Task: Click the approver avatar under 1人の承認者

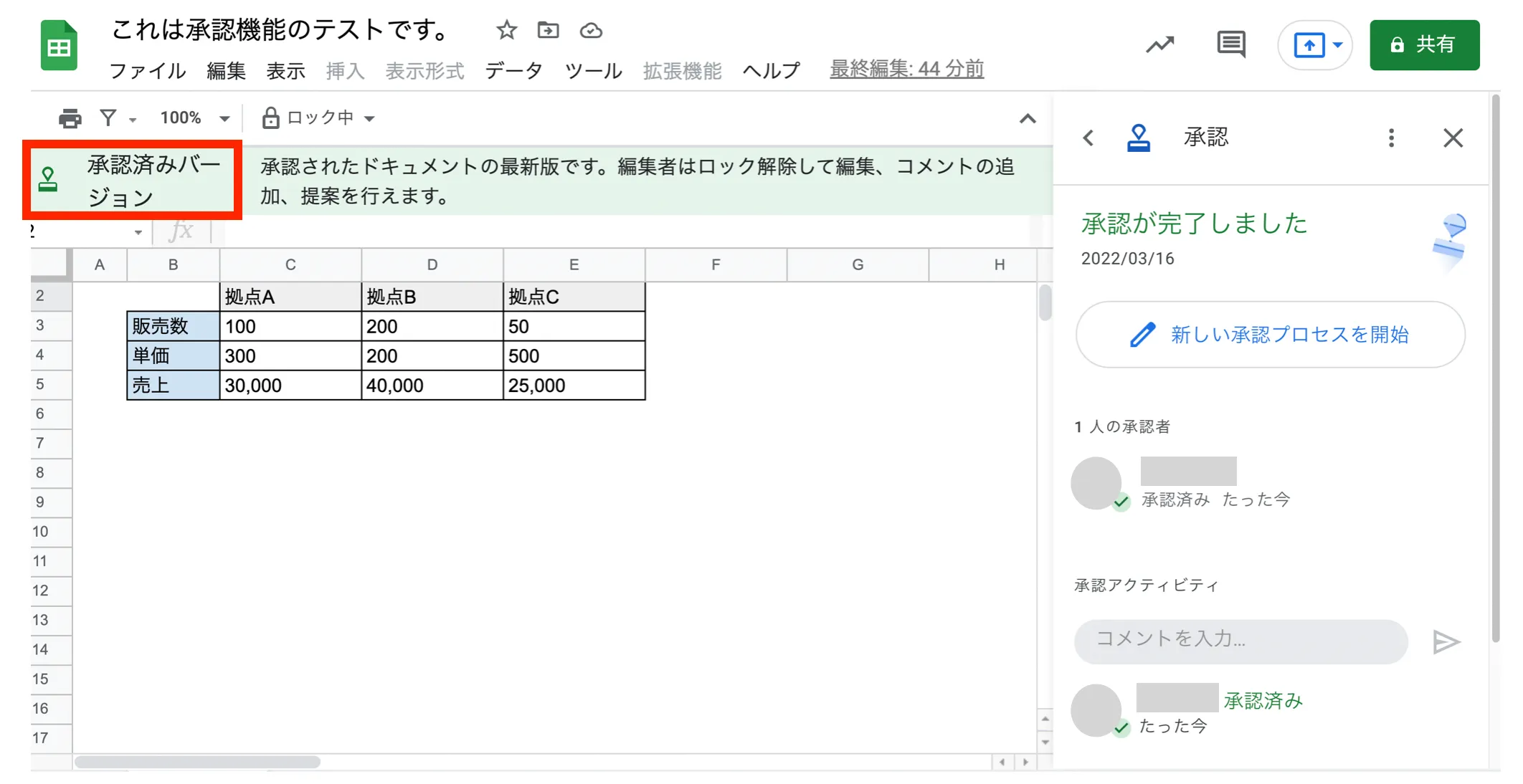Action: (1096, 483)
